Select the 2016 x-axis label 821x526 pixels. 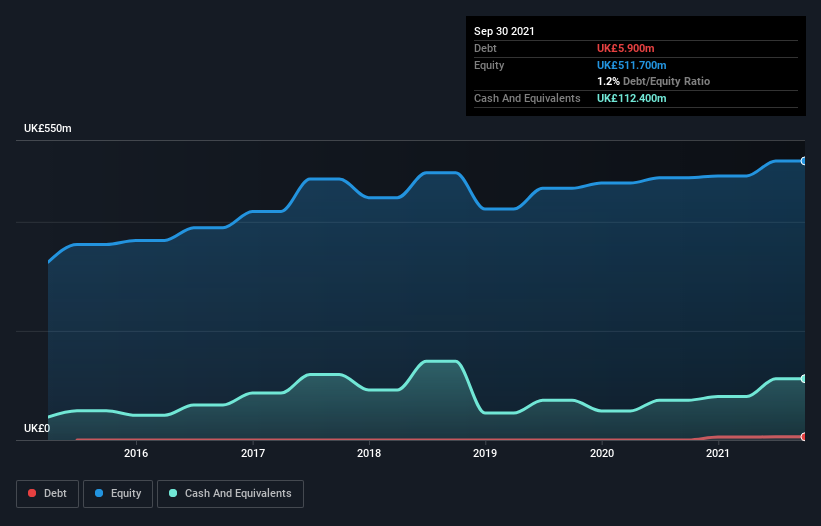click(x=136, y=453)
